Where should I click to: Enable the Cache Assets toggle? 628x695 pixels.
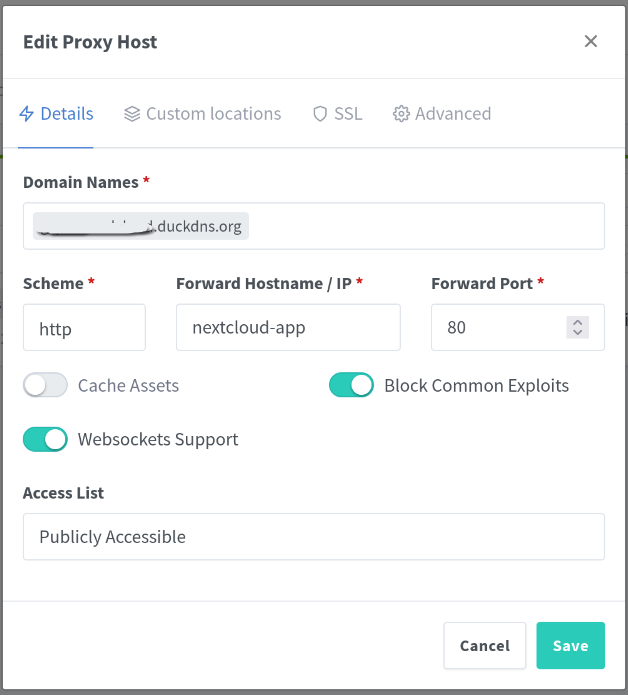pyautogui.click(x=45, y=385)
